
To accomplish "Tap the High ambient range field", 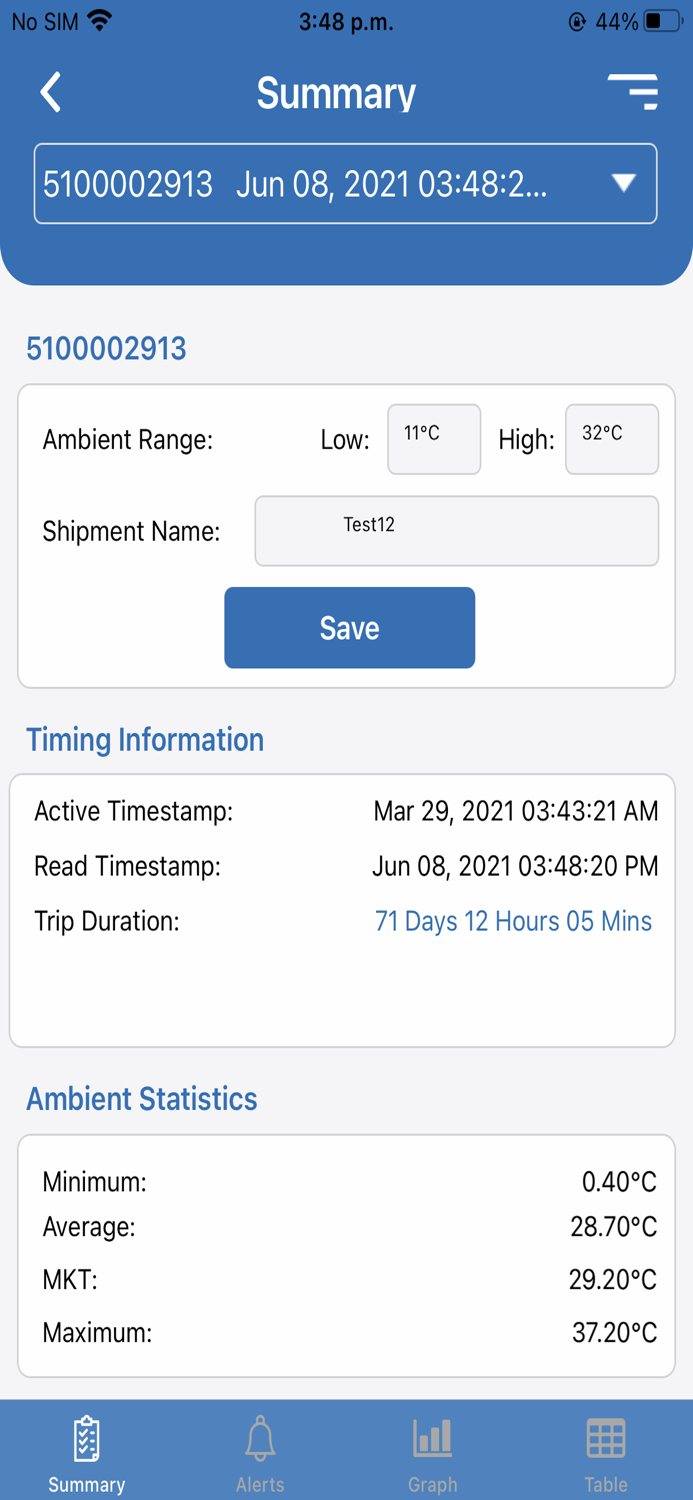I will (611, 439).
